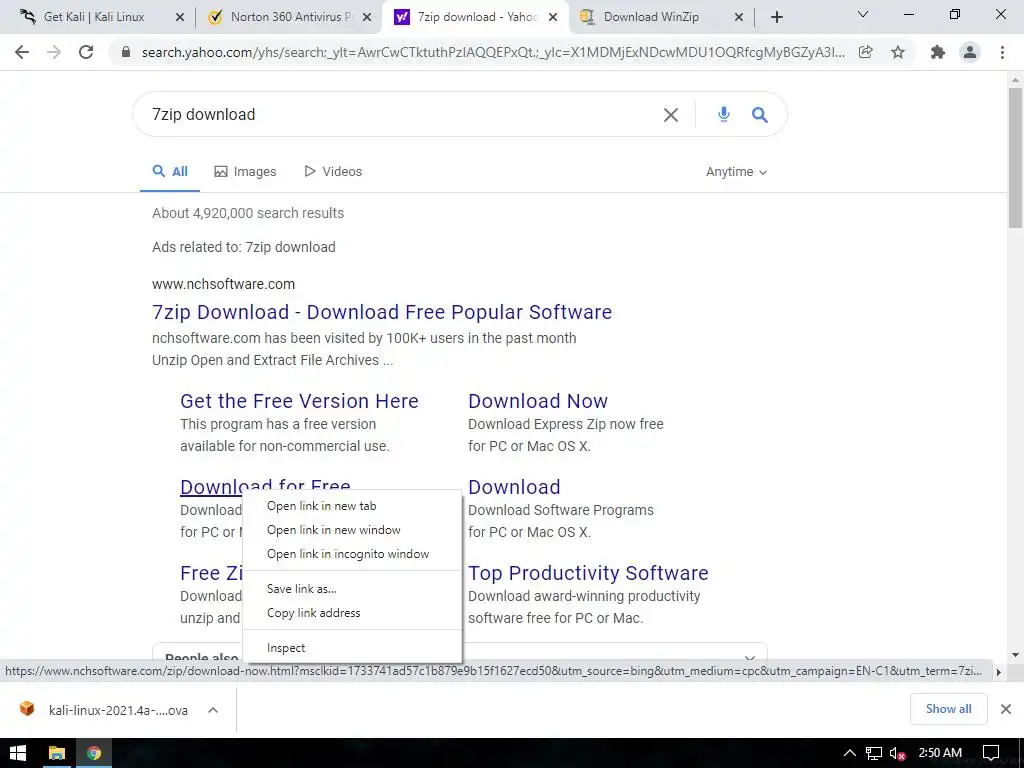Screen dimensions: 1024x768
Task: Share this page via share icon
Action: tap(866, 52)
